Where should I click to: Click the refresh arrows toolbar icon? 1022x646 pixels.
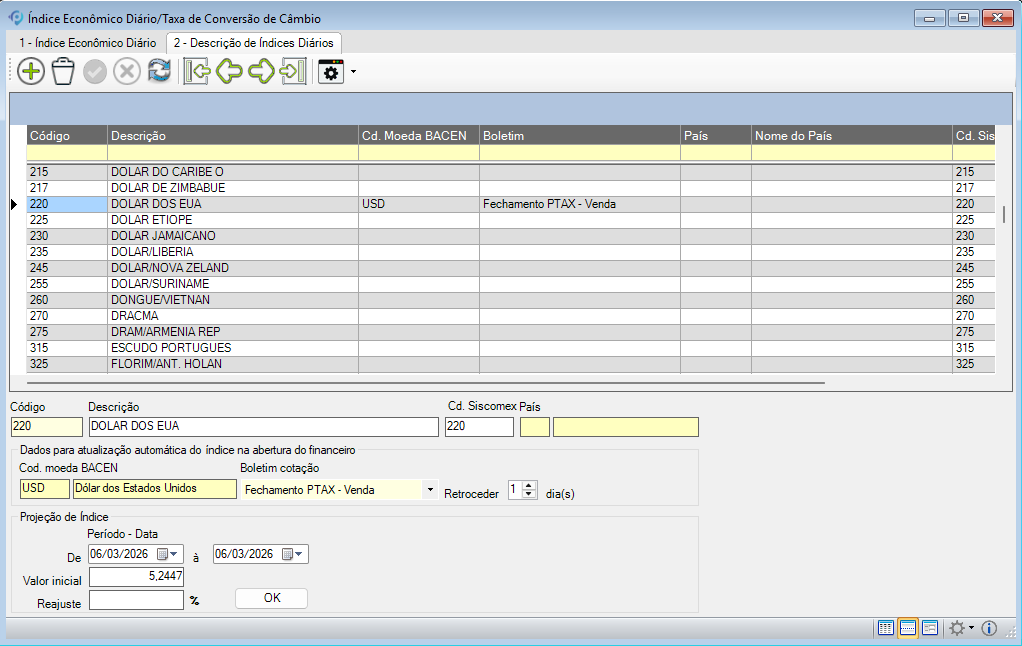click(159, 72)
